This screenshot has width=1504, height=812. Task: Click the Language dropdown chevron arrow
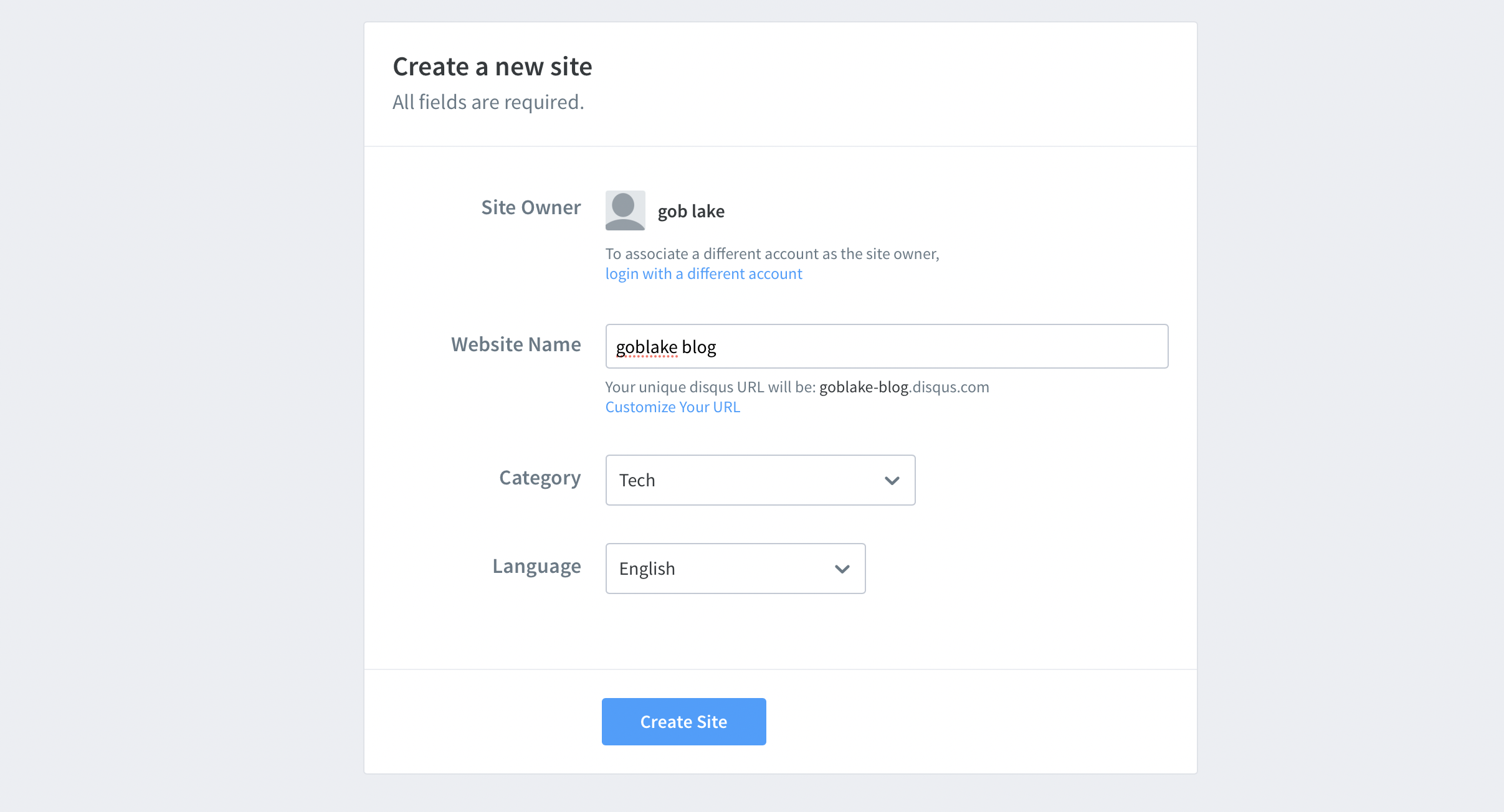(842, 569)
